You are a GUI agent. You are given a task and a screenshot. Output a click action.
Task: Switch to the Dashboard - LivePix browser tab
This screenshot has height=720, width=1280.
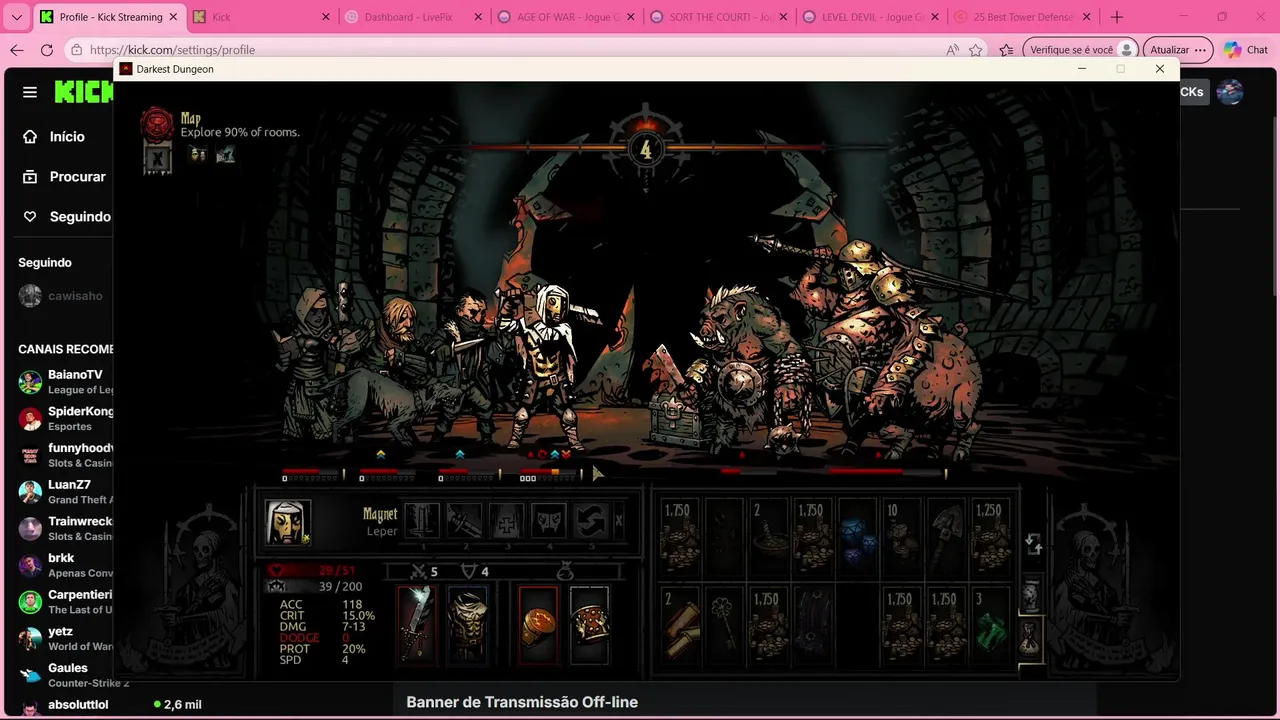412,17
